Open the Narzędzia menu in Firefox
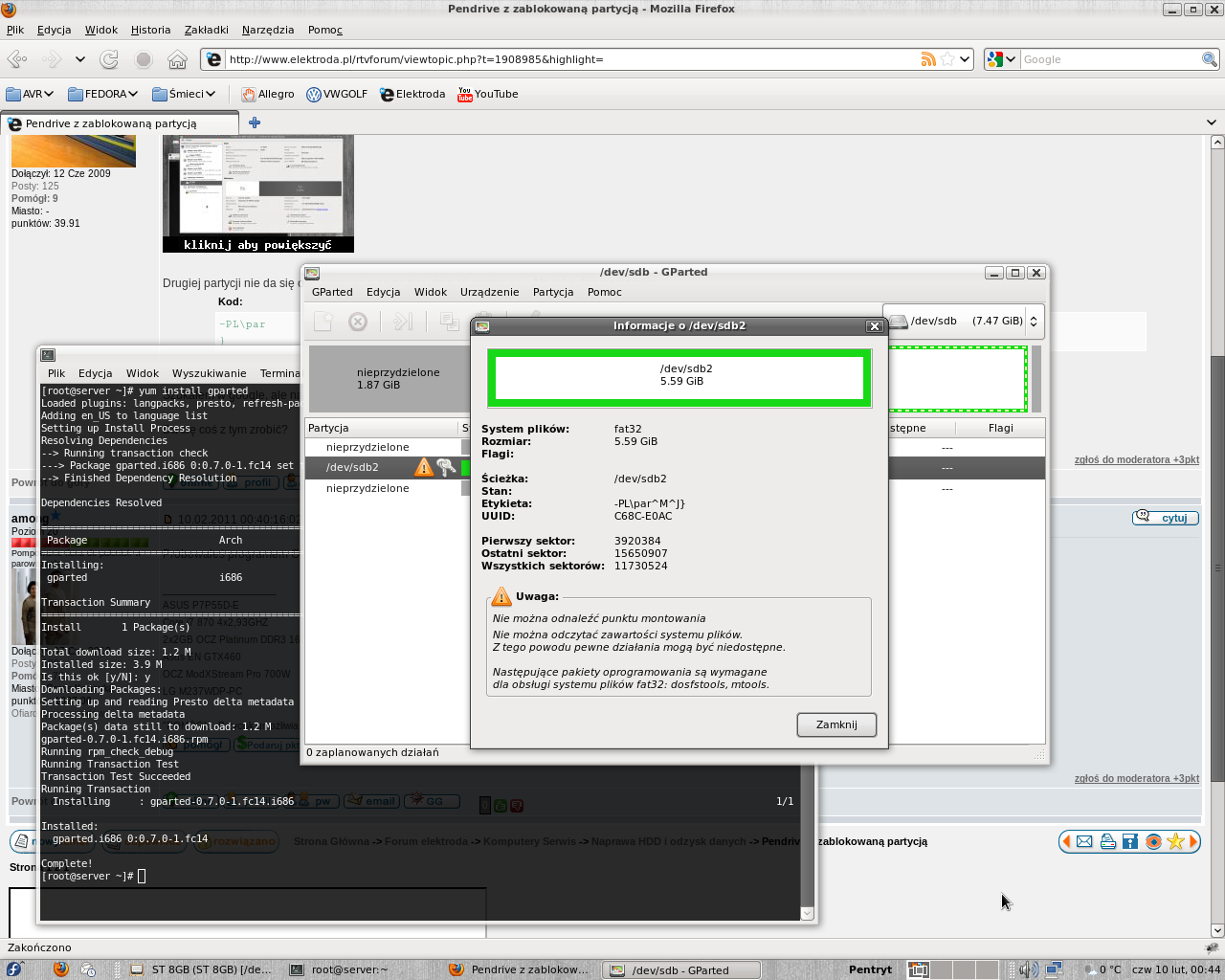Screen dimensions: 1225x980 [268, 30]
